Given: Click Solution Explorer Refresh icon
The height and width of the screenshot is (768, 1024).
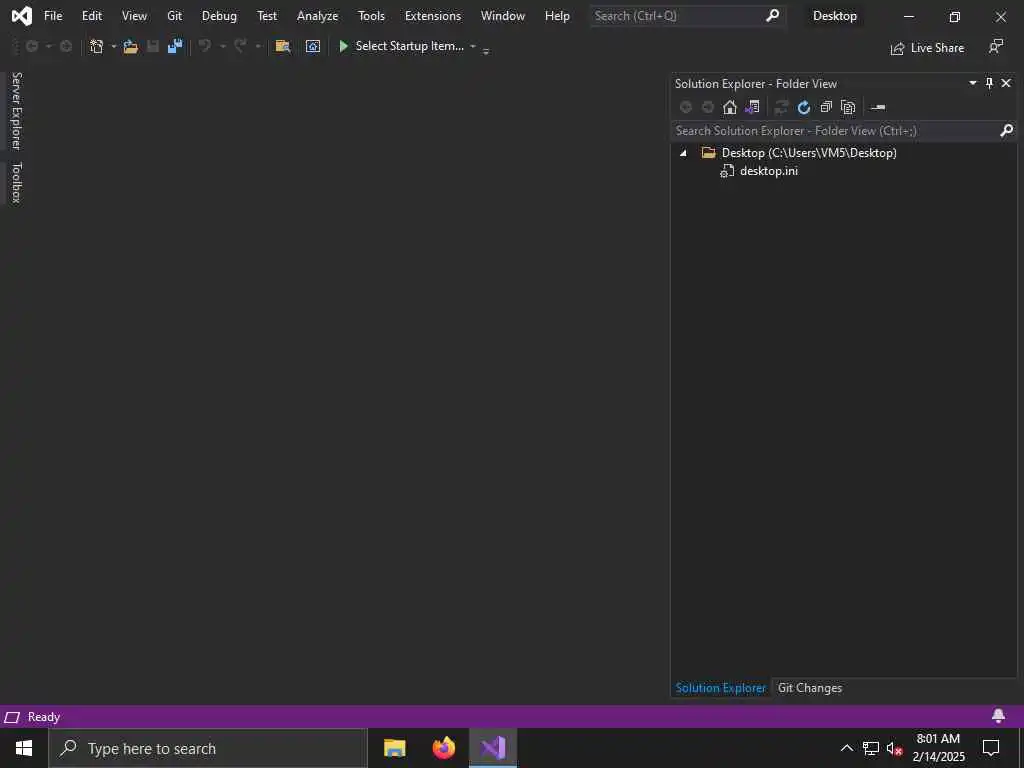Looking at the screenshot, I should [804, 107].
